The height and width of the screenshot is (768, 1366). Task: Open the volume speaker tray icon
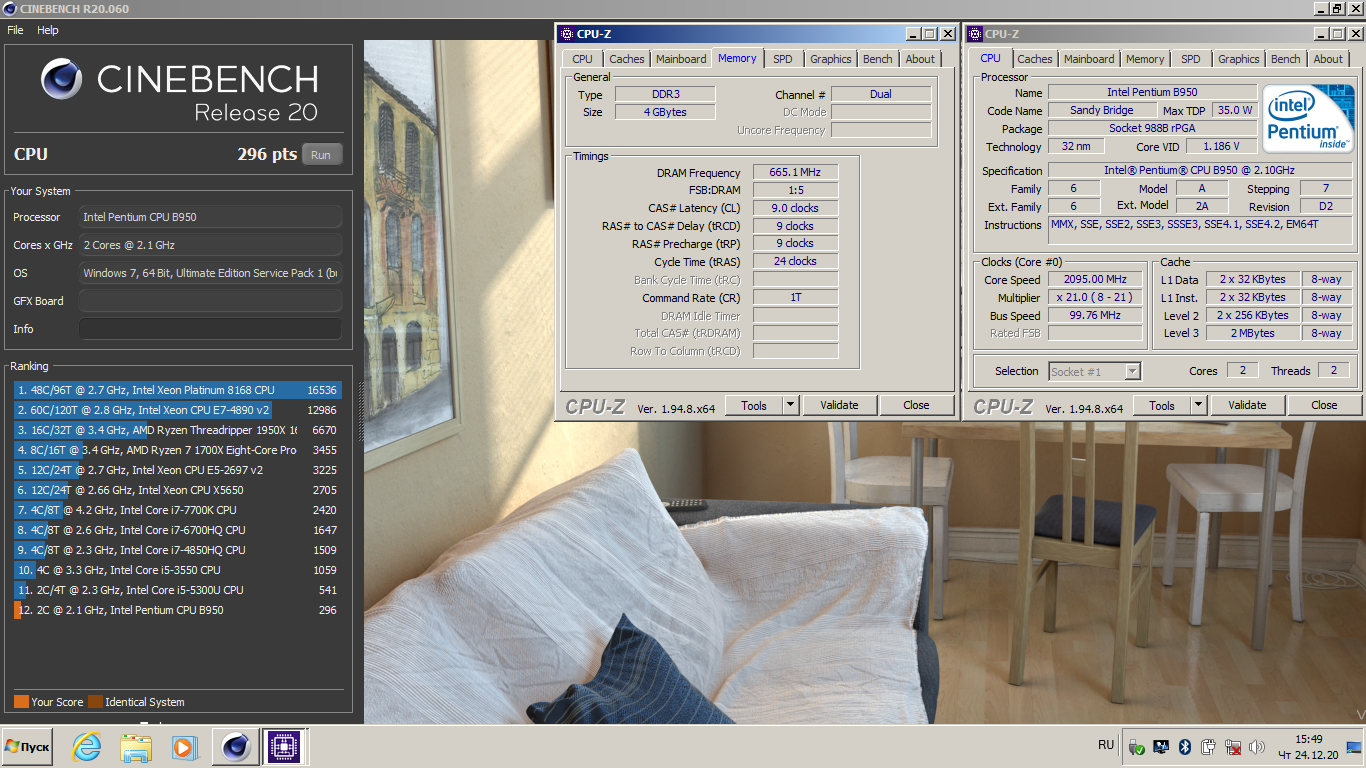pyautogui.click(x=1257, y=746)
